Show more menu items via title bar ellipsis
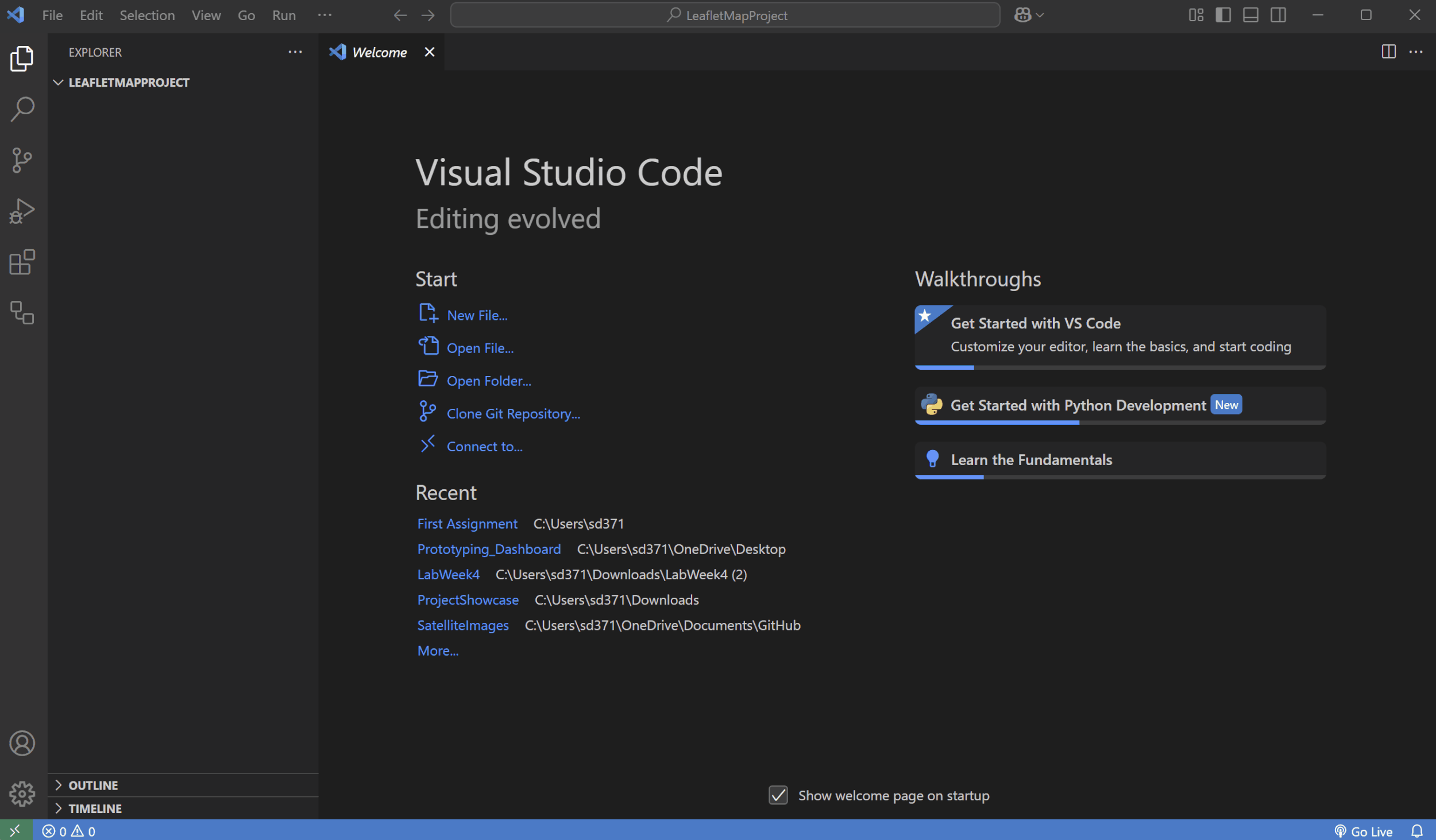The height and width of the screenshot is (840, 1436). tap(325, 15)
